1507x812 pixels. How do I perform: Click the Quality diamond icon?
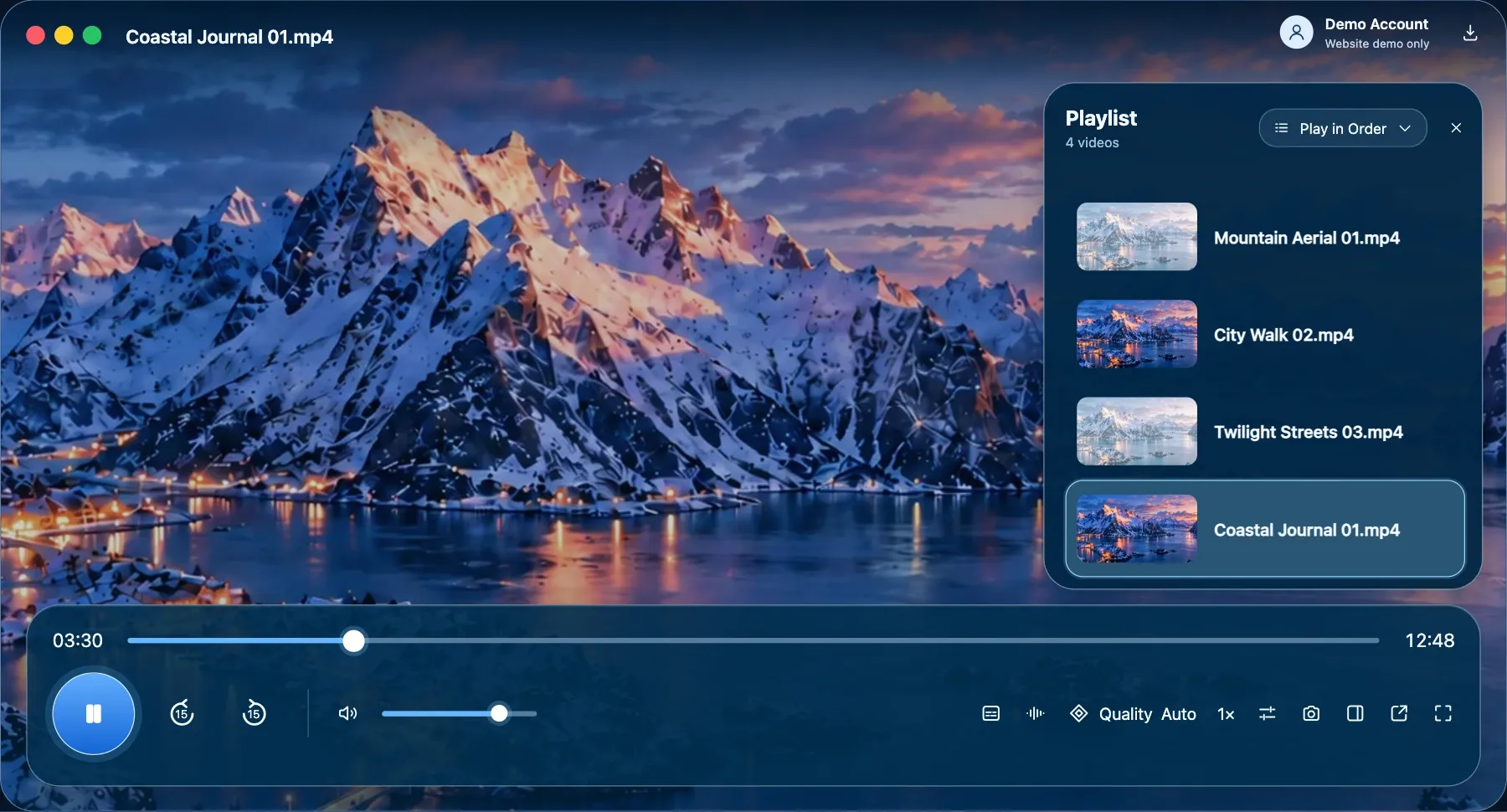(x=1079, y=713)
